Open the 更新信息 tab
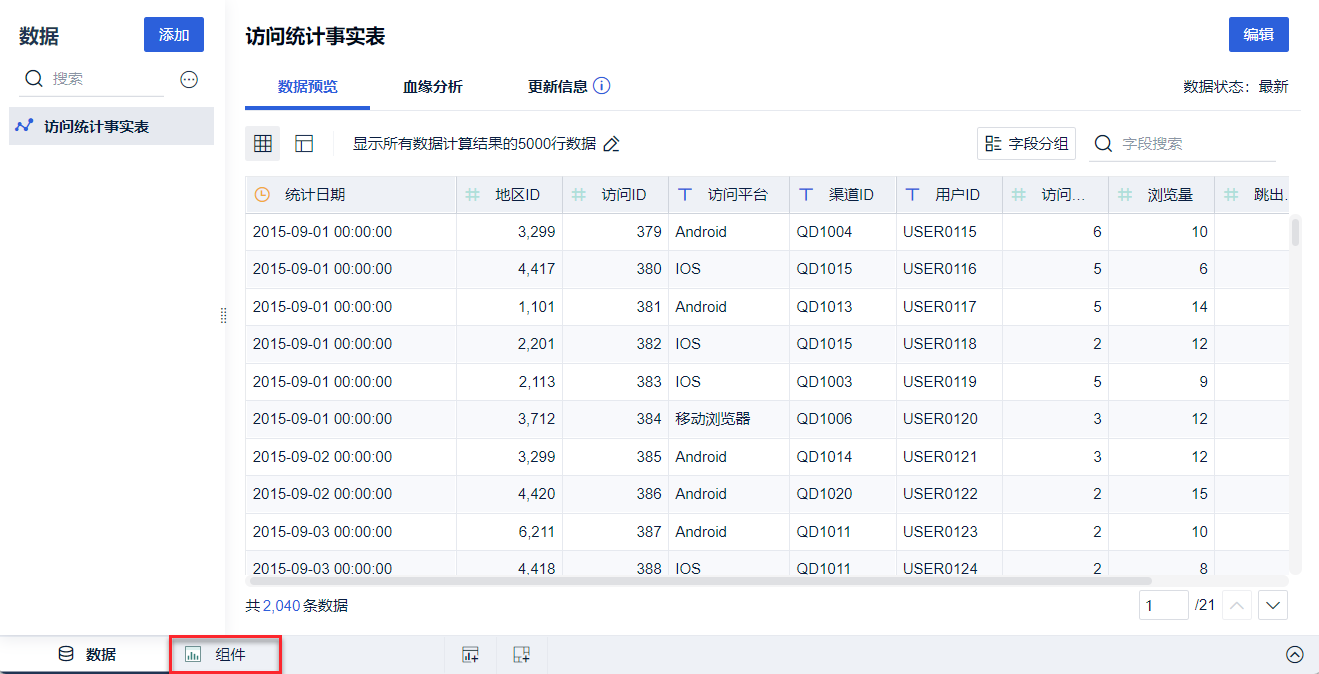This screenshot has height=674, width=1319. pyautogui.click(x=558, y=87)
